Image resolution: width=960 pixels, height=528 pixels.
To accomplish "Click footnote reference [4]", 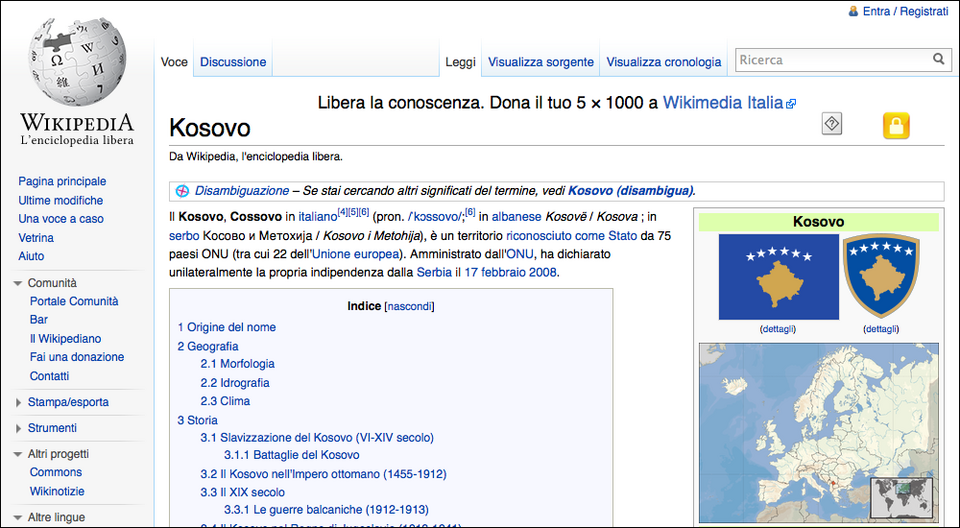I will click(342, 212).
